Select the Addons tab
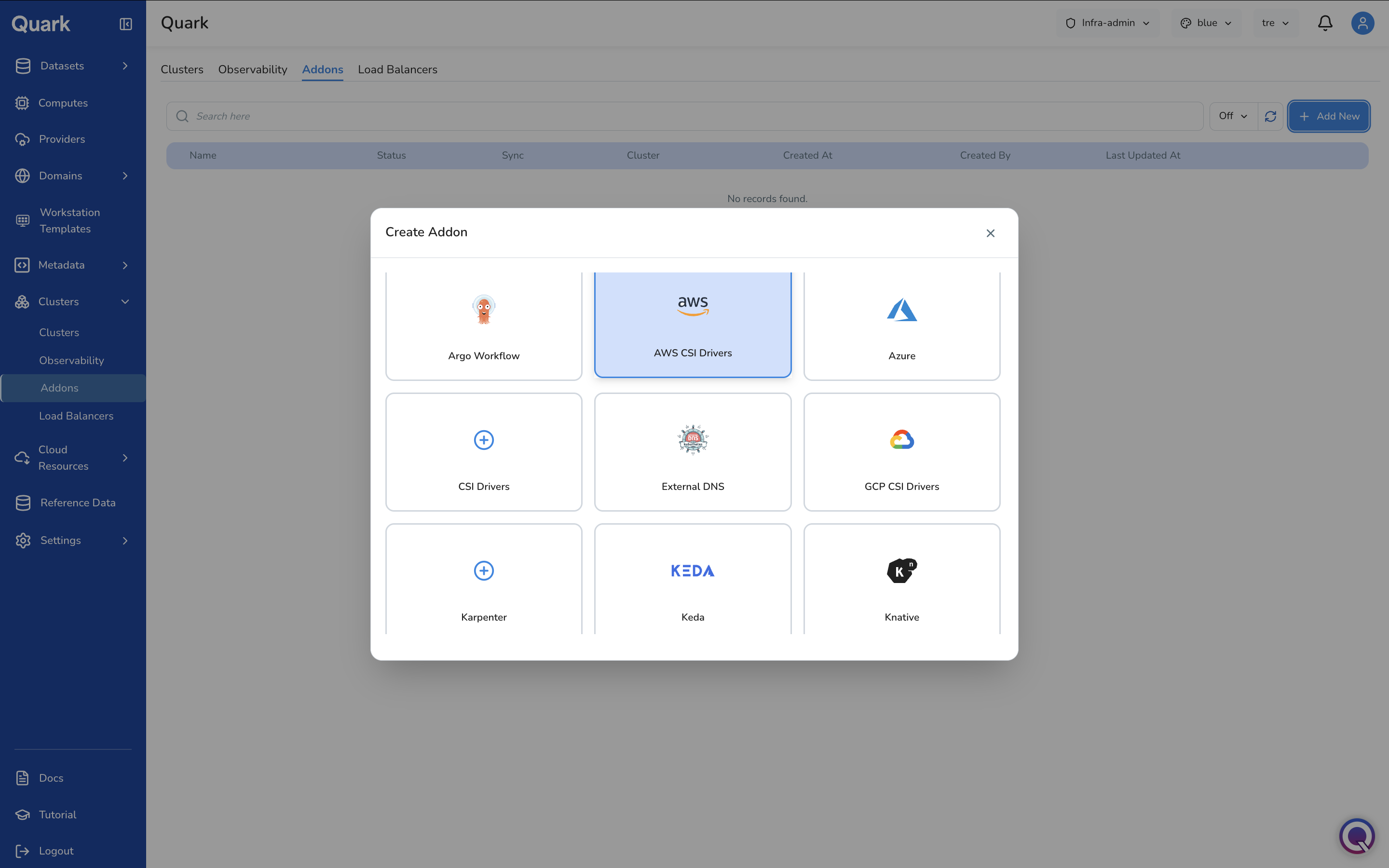Viewport: 1389px width, 868px height. [x=323, y=69]
